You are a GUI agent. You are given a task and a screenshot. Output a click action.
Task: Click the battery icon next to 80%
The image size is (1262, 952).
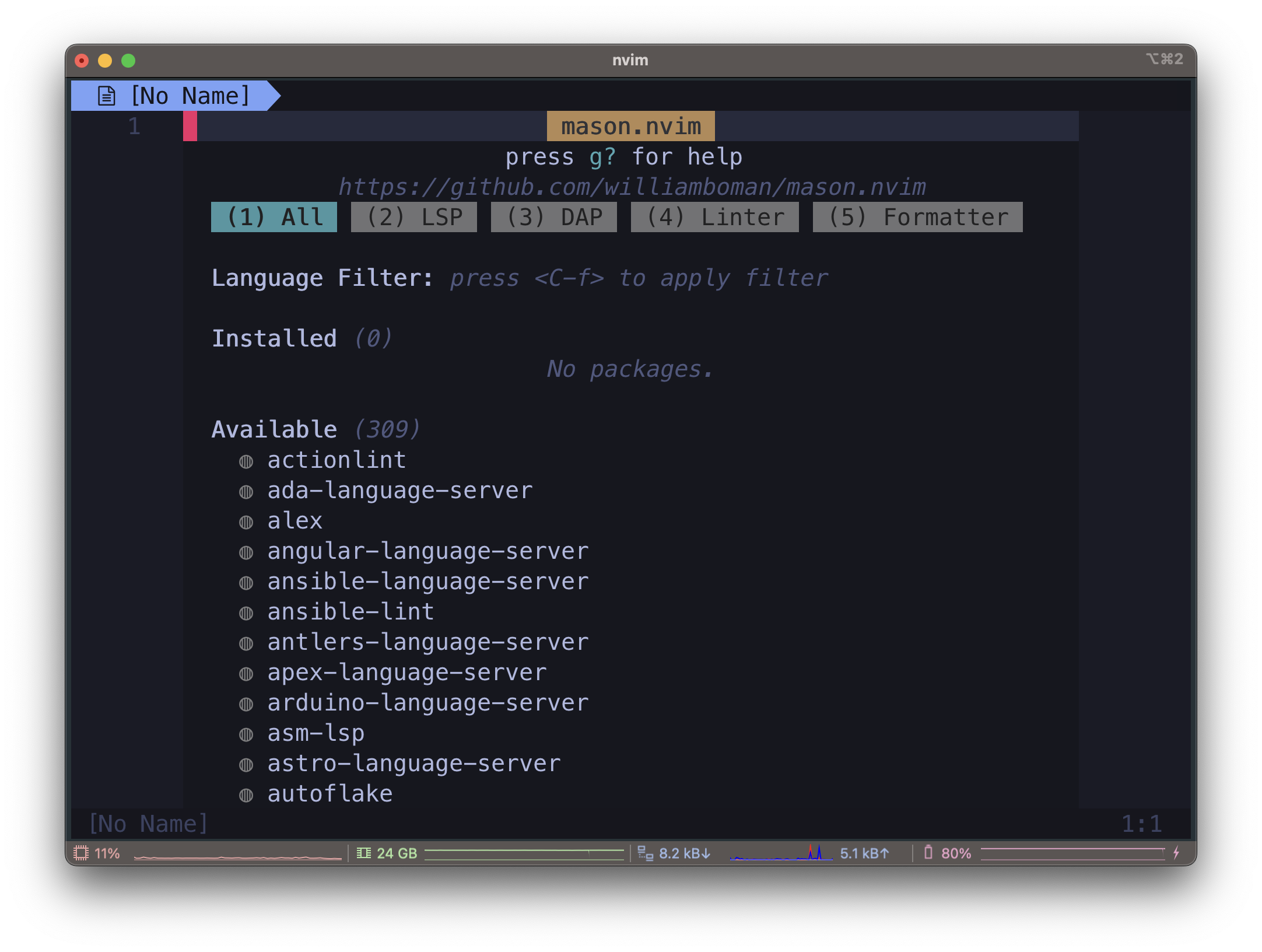coord(928,853)
